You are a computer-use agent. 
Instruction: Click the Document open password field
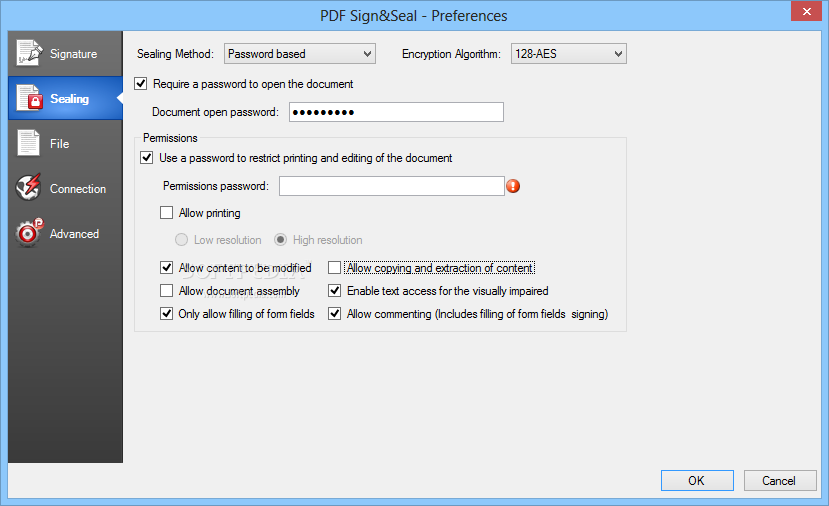(396, 112)
